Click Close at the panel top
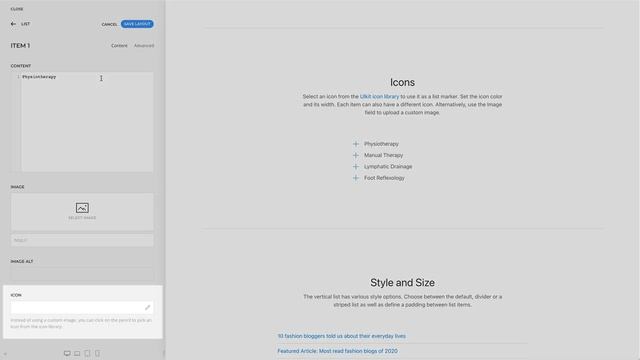Viewport: 640px width, 360px height. pyautogui.click(x=17, y=9)
